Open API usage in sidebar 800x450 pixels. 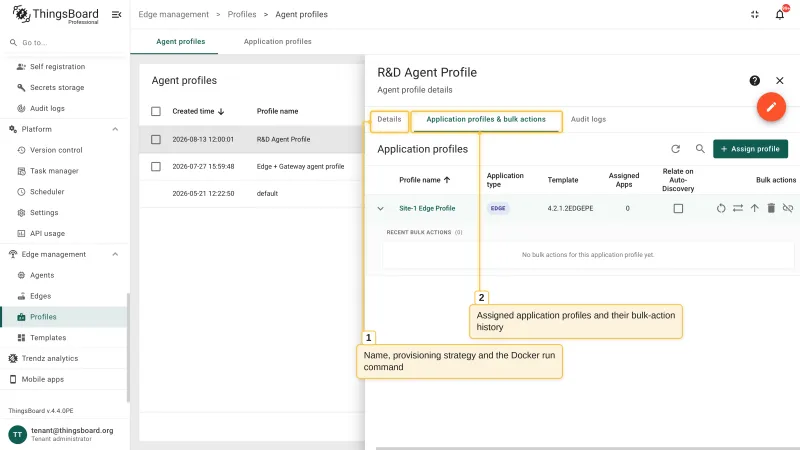(64, 234)
